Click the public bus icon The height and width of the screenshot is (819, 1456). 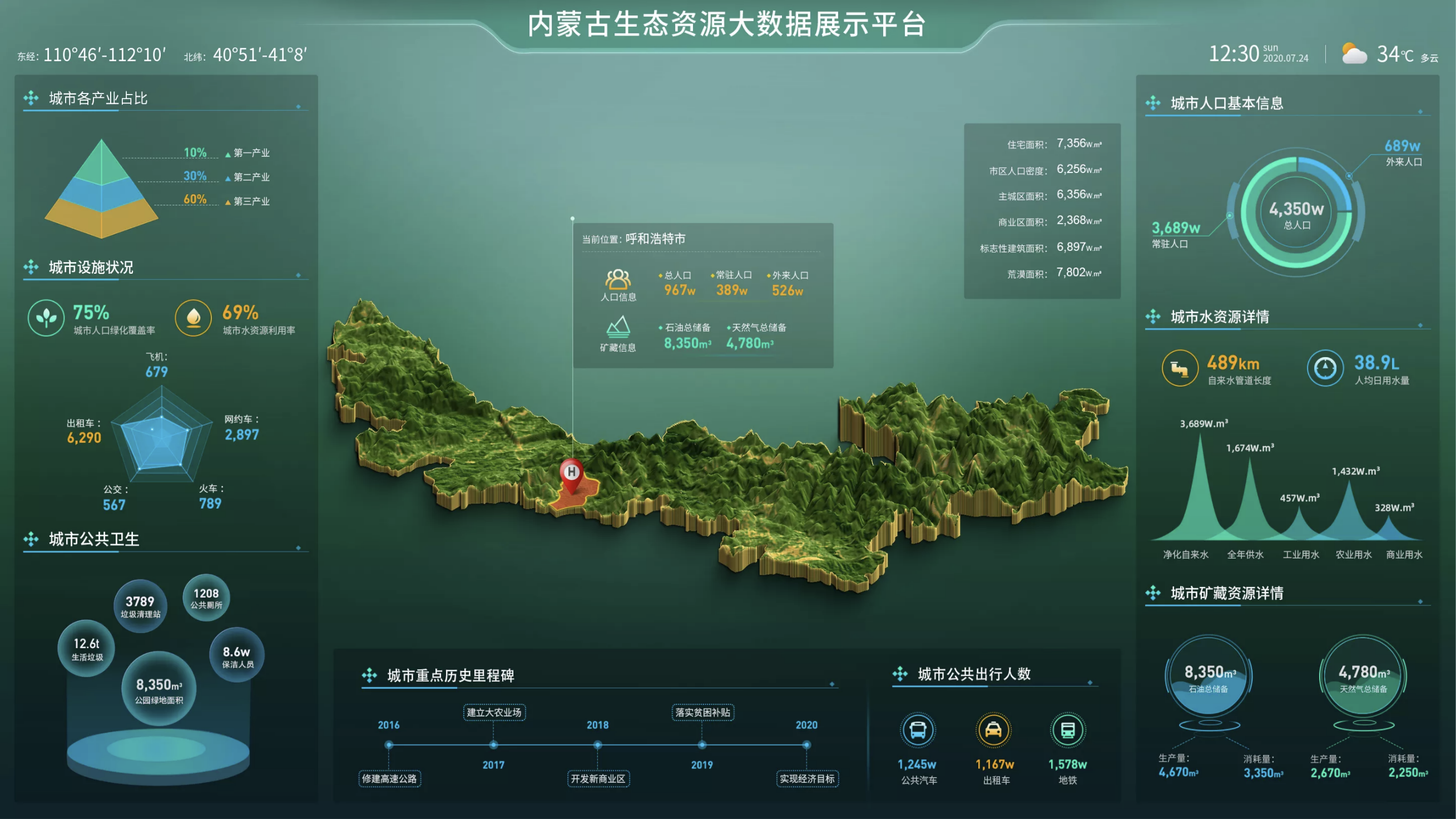point(917,729)
